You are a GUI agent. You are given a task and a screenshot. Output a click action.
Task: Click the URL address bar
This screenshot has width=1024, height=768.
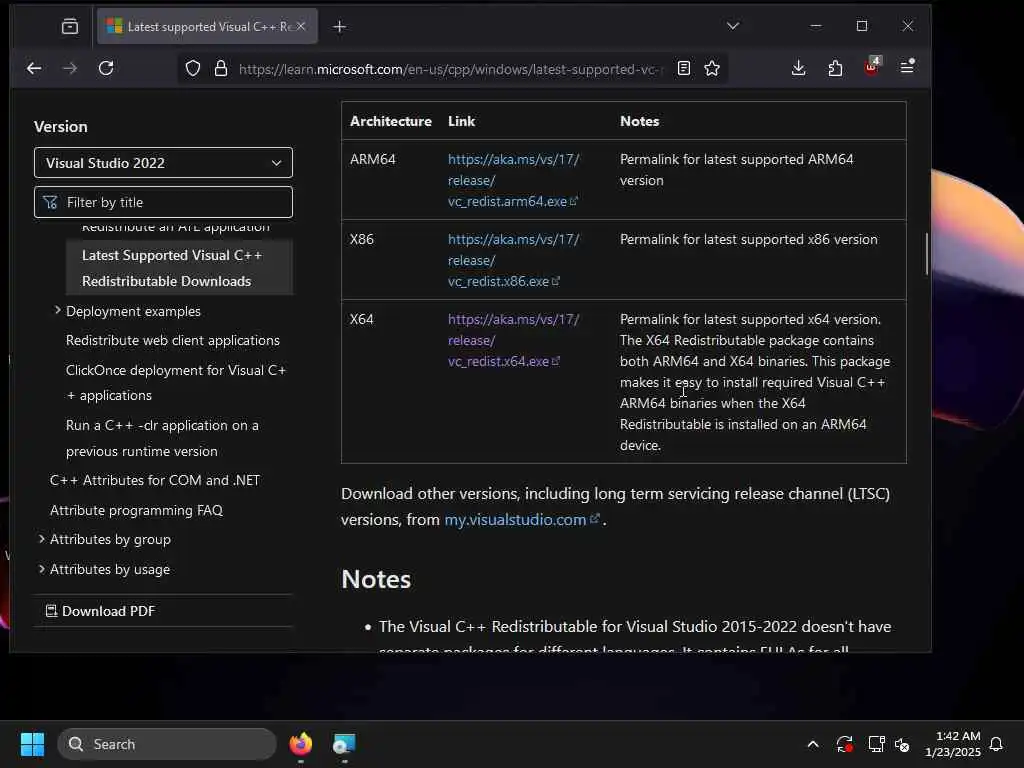click(449, 69)
